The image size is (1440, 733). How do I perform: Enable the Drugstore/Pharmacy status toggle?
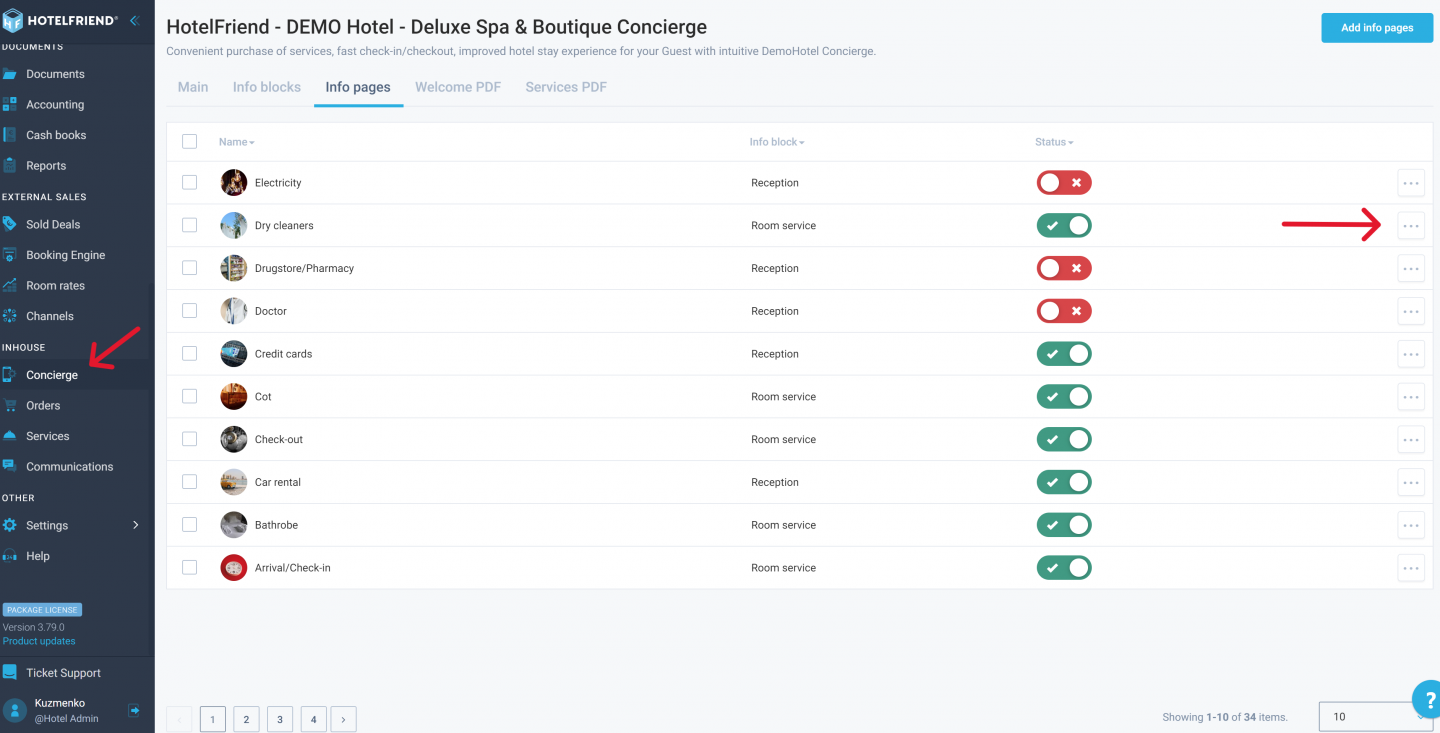(1064, 268)
